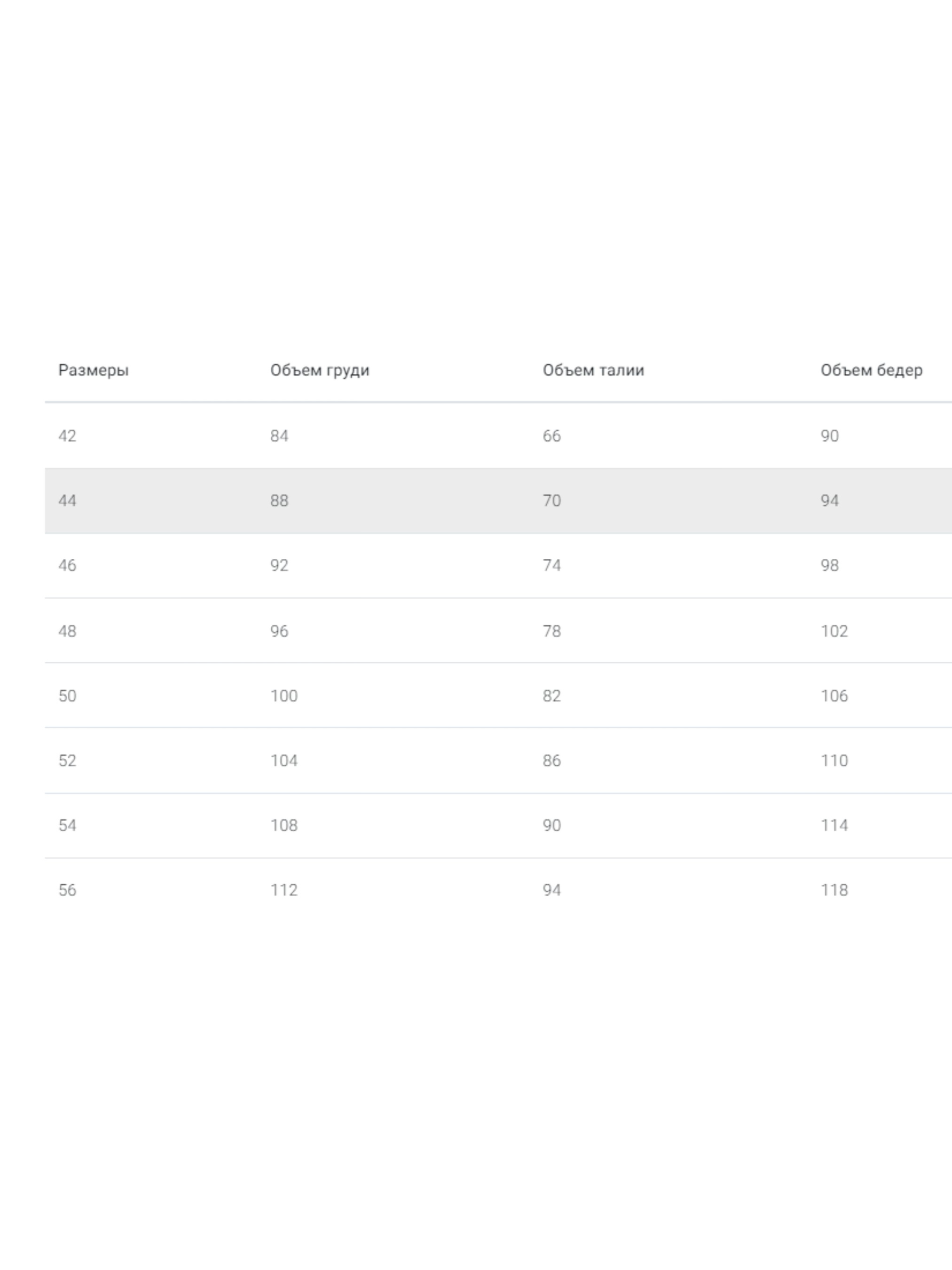Click hip value 114 in size 54 row
This screenshot has height=1270, width=952.
(834, 825)
